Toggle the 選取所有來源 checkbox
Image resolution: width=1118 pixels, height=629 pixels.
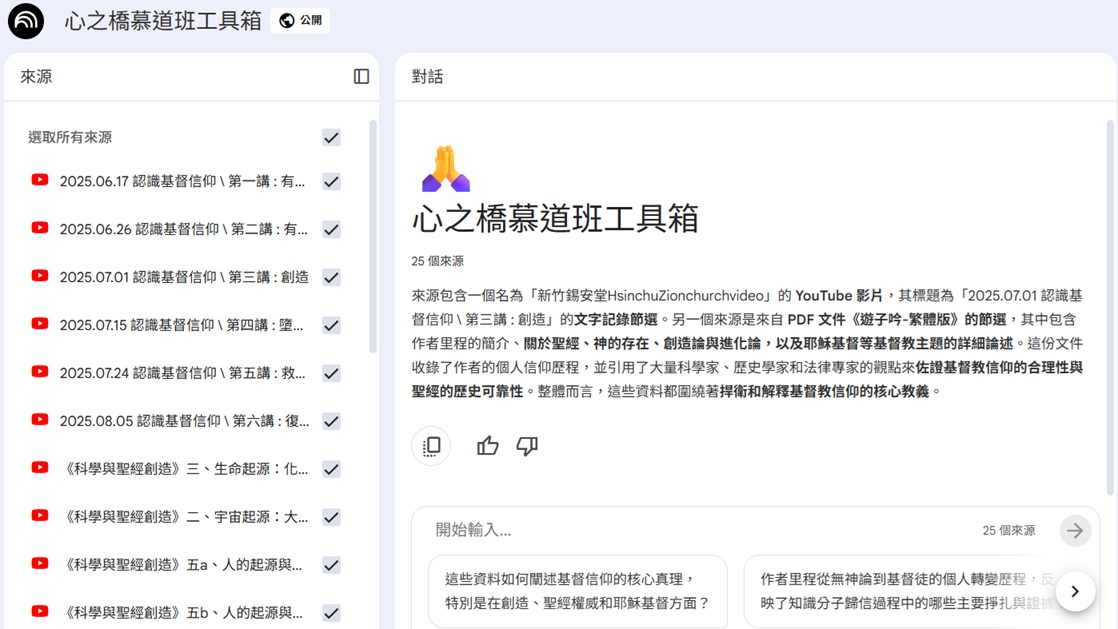(x=331, y=138)
